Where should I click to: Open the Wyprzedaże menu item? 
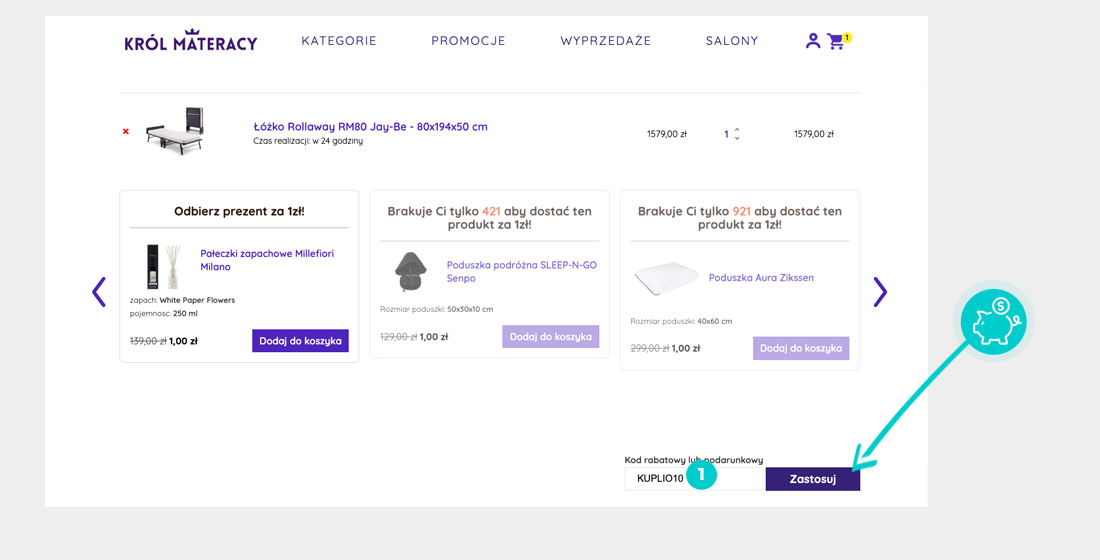[x=605, y=41]
